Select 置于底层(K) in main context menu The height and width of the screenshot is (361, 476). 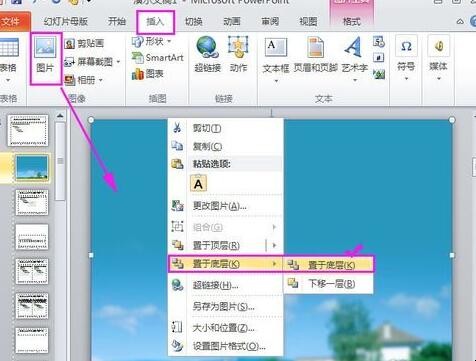click(x=225, y=264)
